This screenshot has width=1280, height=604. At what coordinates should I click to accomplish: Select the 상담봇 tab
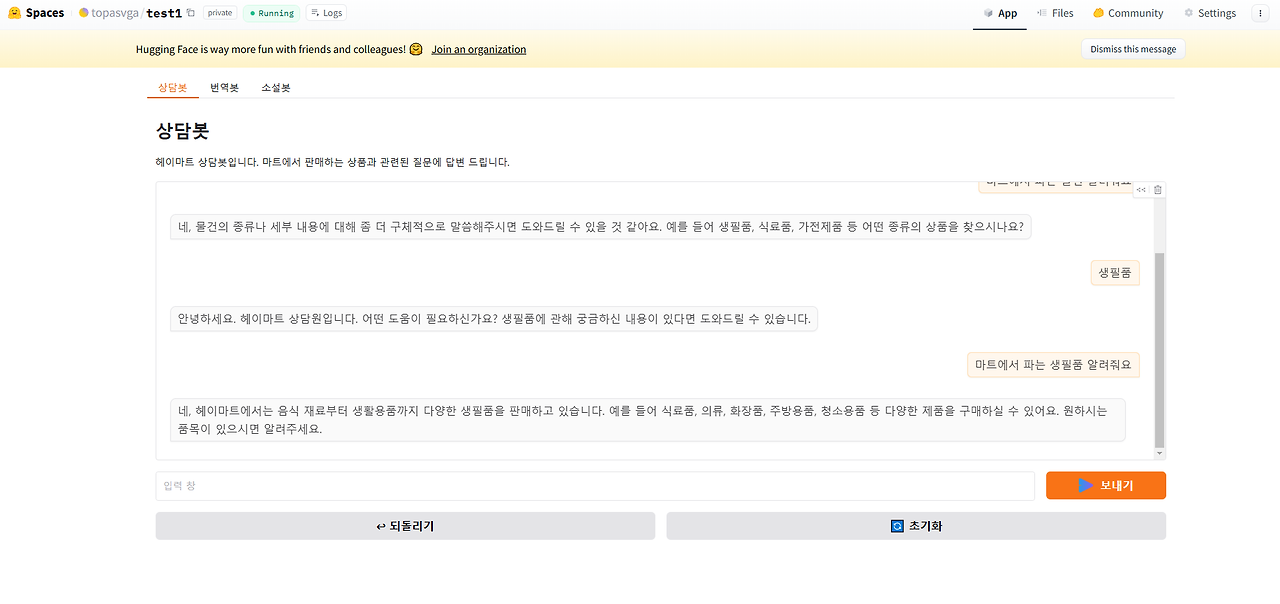pos(172,88)
